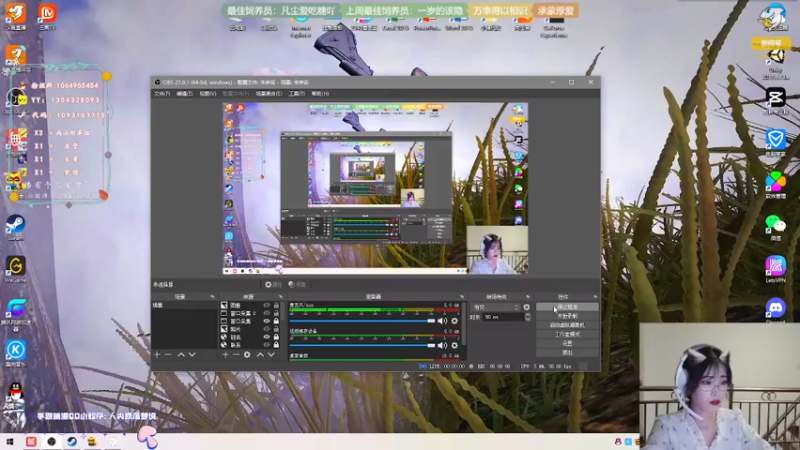The height and width of the screenshot is (450, 800).
Task: Open Steam desktop shortcut
Action: (x=15, y=228)
